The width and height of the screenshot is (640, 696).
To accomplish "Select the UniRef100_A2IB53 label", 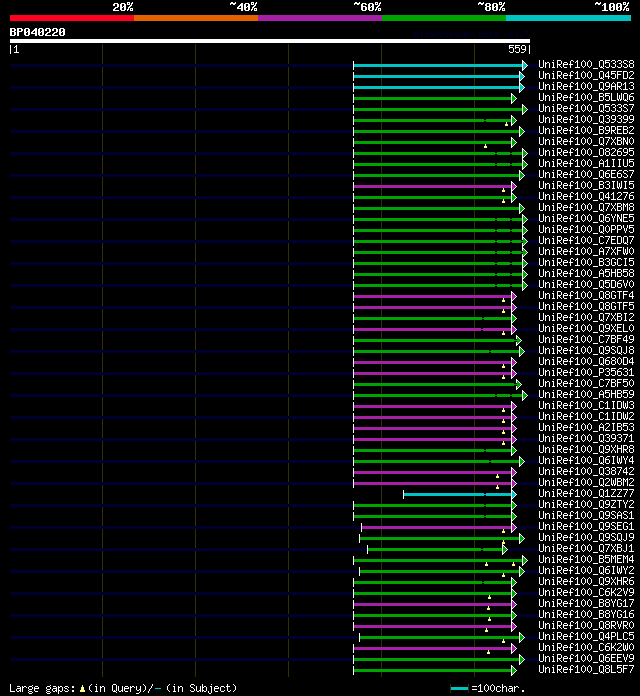I will point(586,428).
